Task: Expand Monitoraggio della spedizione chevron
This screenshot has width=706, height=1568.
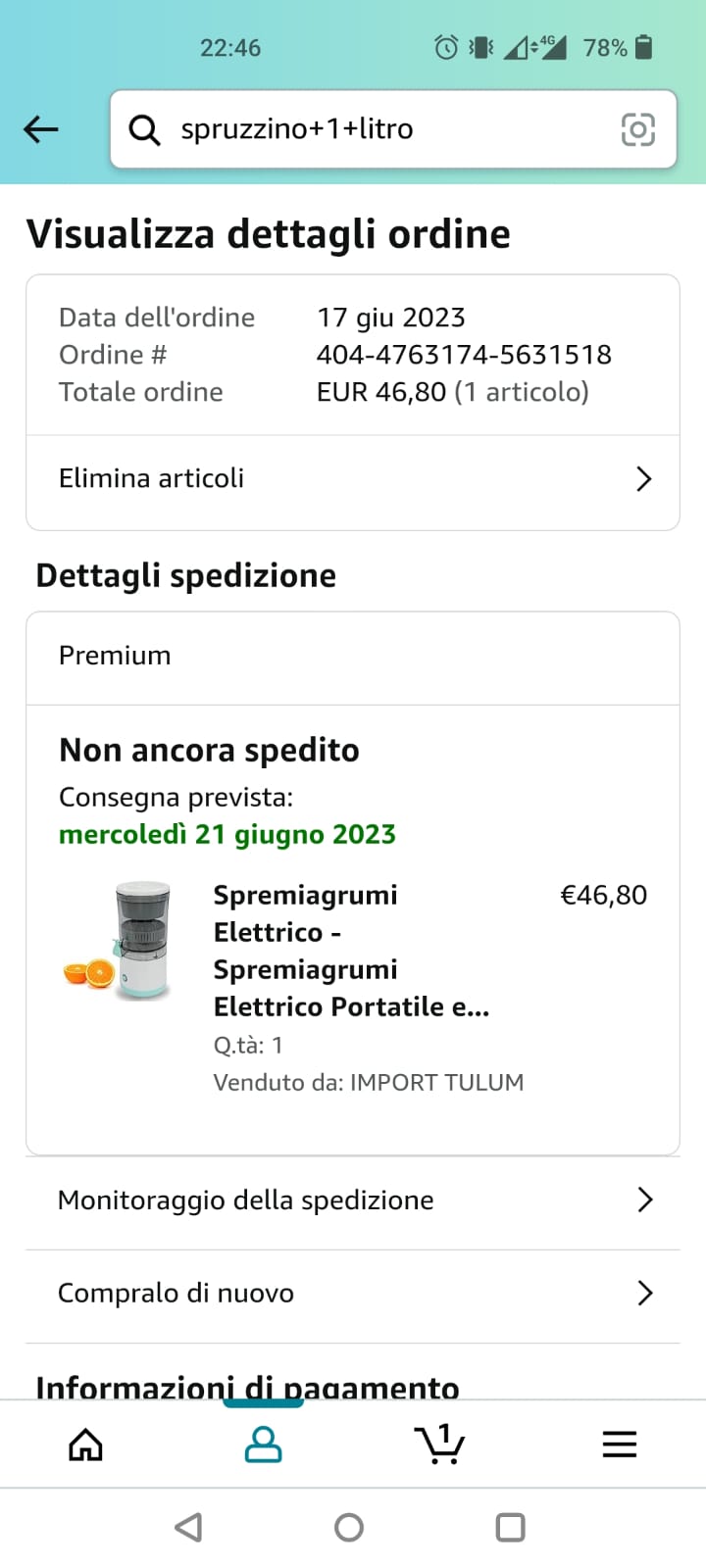Action: 644,1200
